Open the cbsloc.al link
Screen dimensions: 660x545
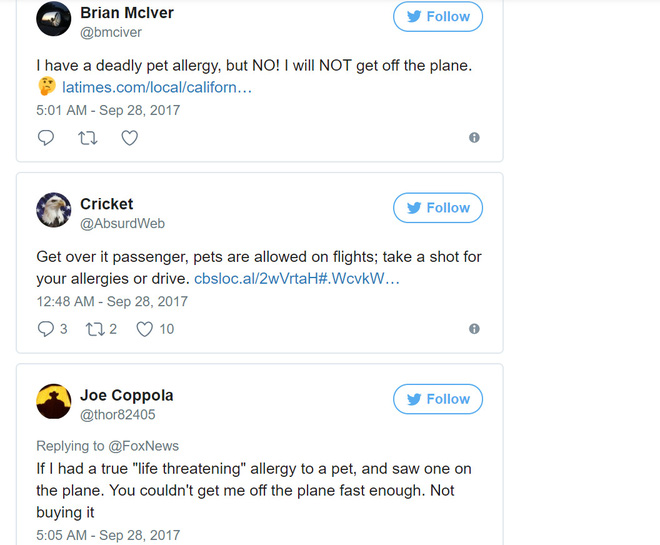[x=296, y=279]
